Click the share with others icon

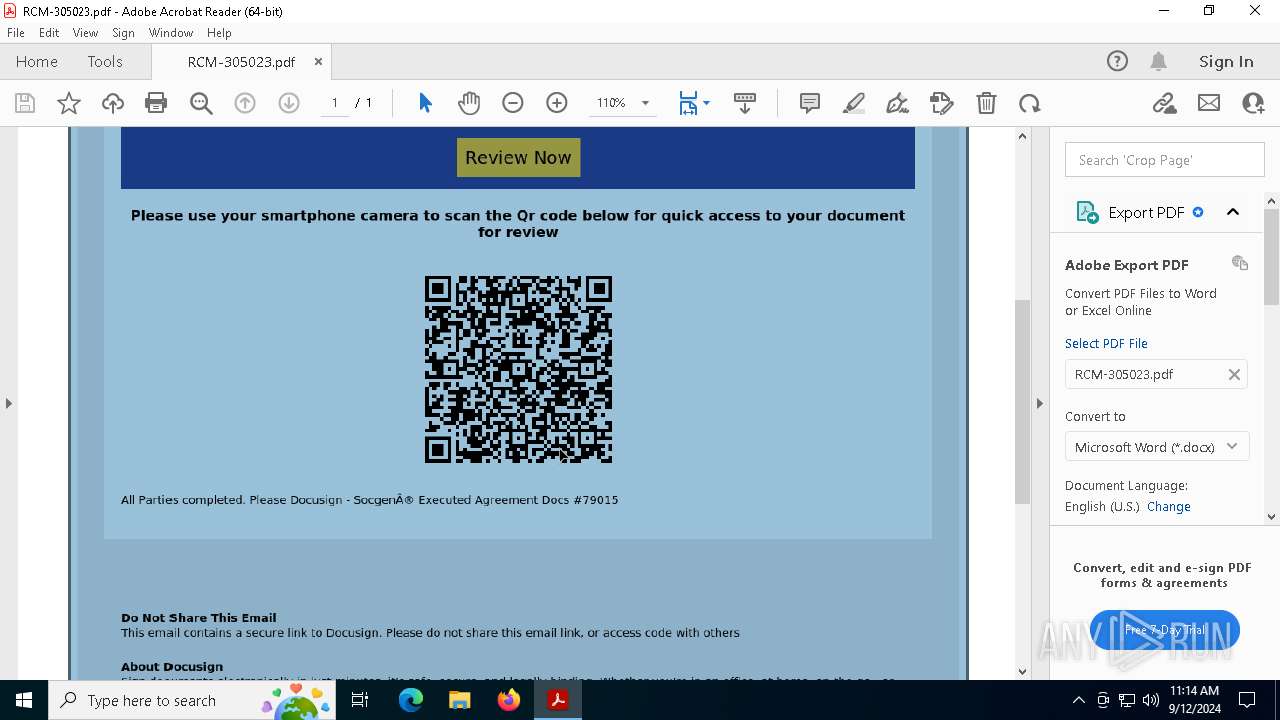coord(1253,103)
